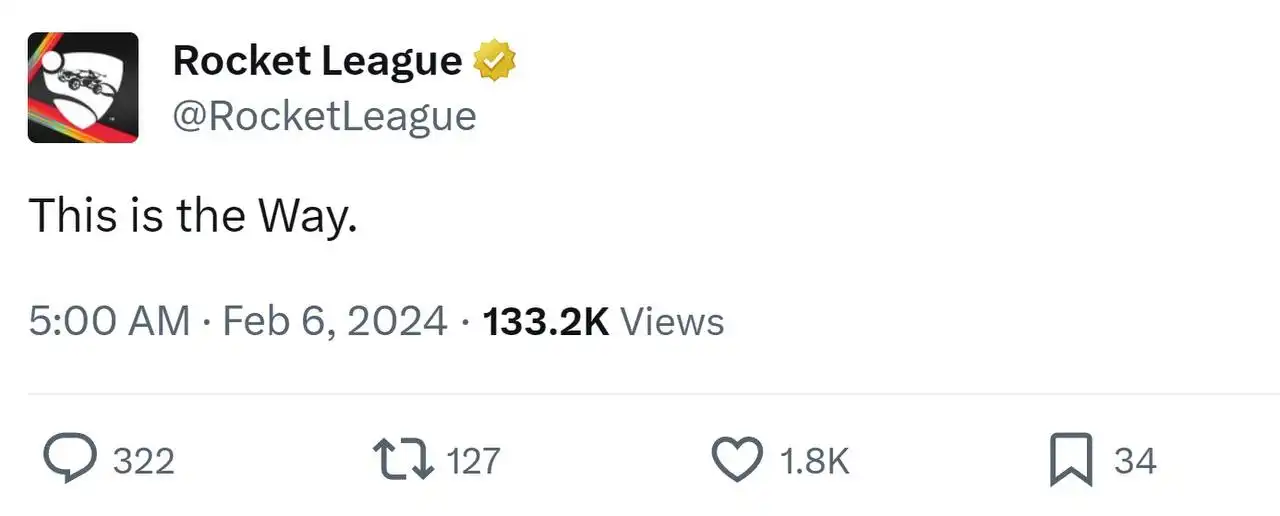Click the 34 bookmarks count
The image size is (1280, 516).
[x=1135, y=461]
